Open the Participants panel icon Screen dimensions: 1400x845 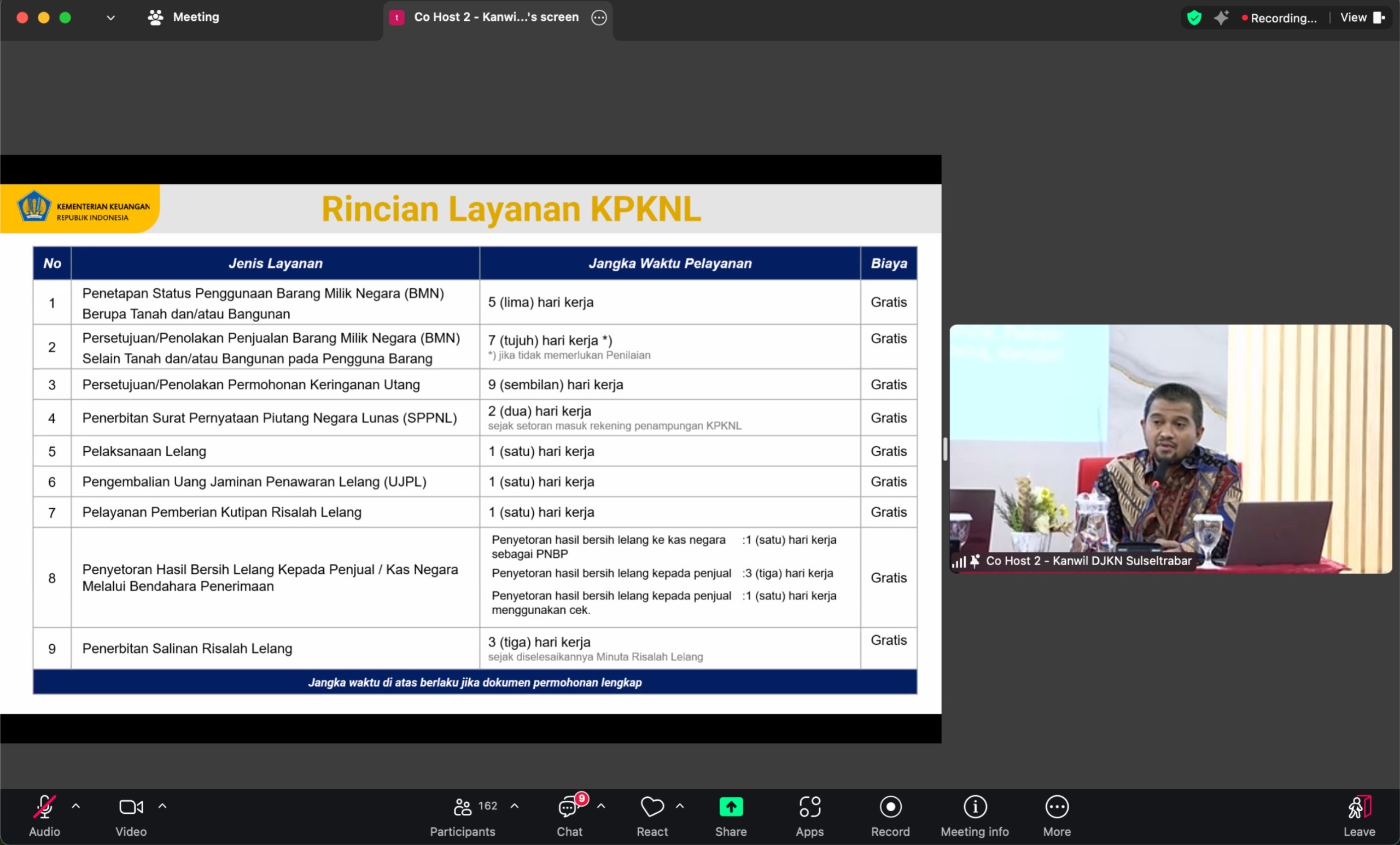click(463, 807)
